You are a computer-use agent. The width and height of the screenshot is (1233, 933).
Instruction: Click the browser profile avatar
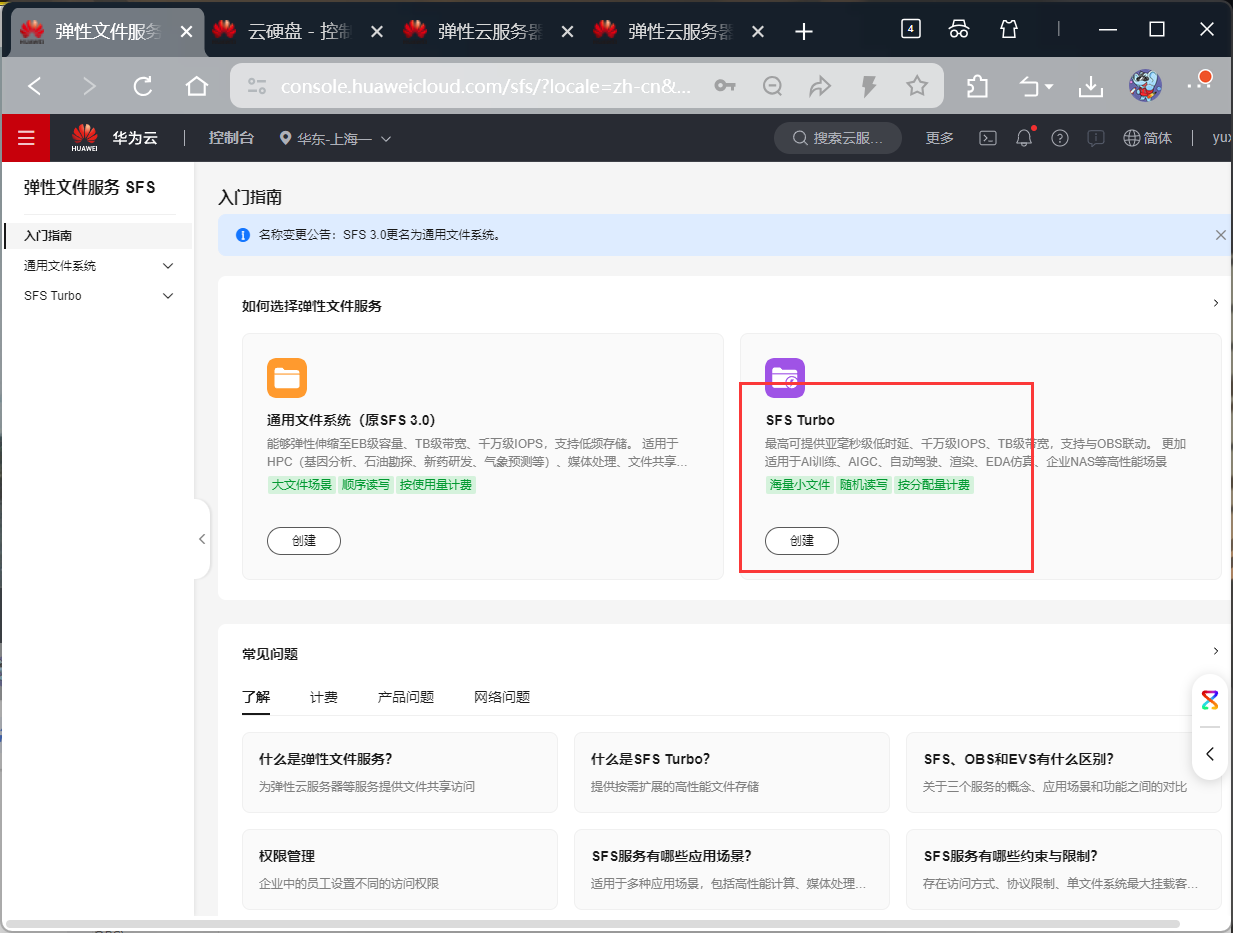1145,86
